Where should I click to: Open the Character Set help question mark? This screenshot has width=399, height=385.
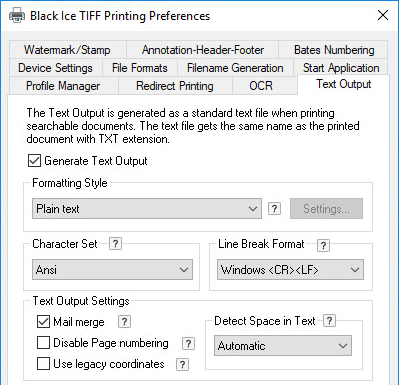click(115, 244)
